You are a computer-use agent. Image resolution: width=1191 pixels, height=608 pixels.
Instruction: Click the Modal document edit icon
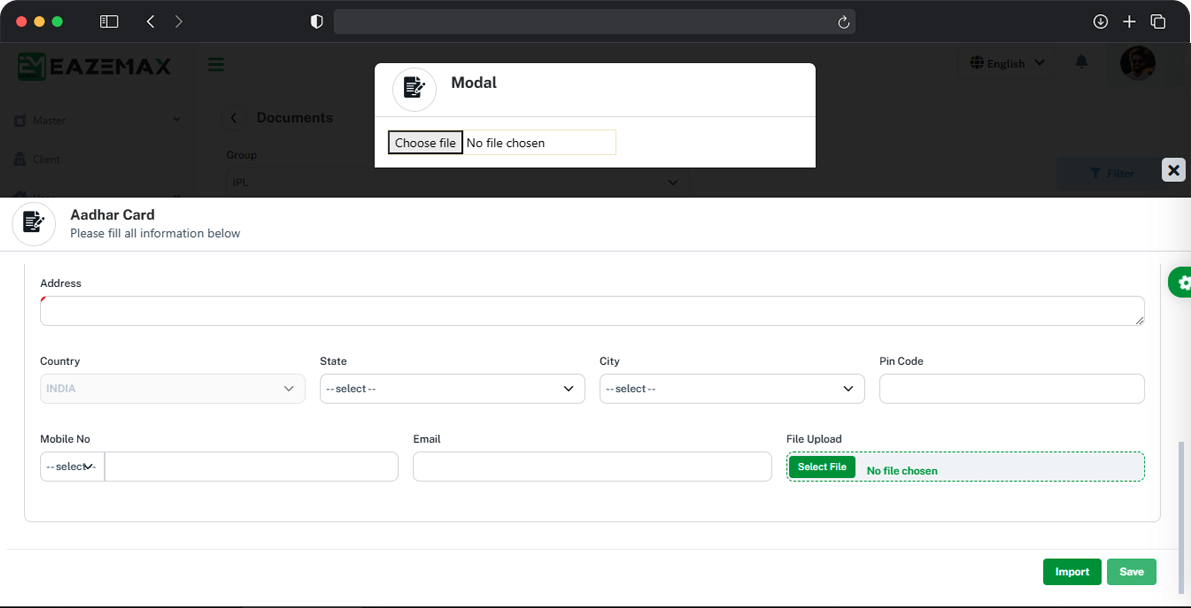pos(414,89)
